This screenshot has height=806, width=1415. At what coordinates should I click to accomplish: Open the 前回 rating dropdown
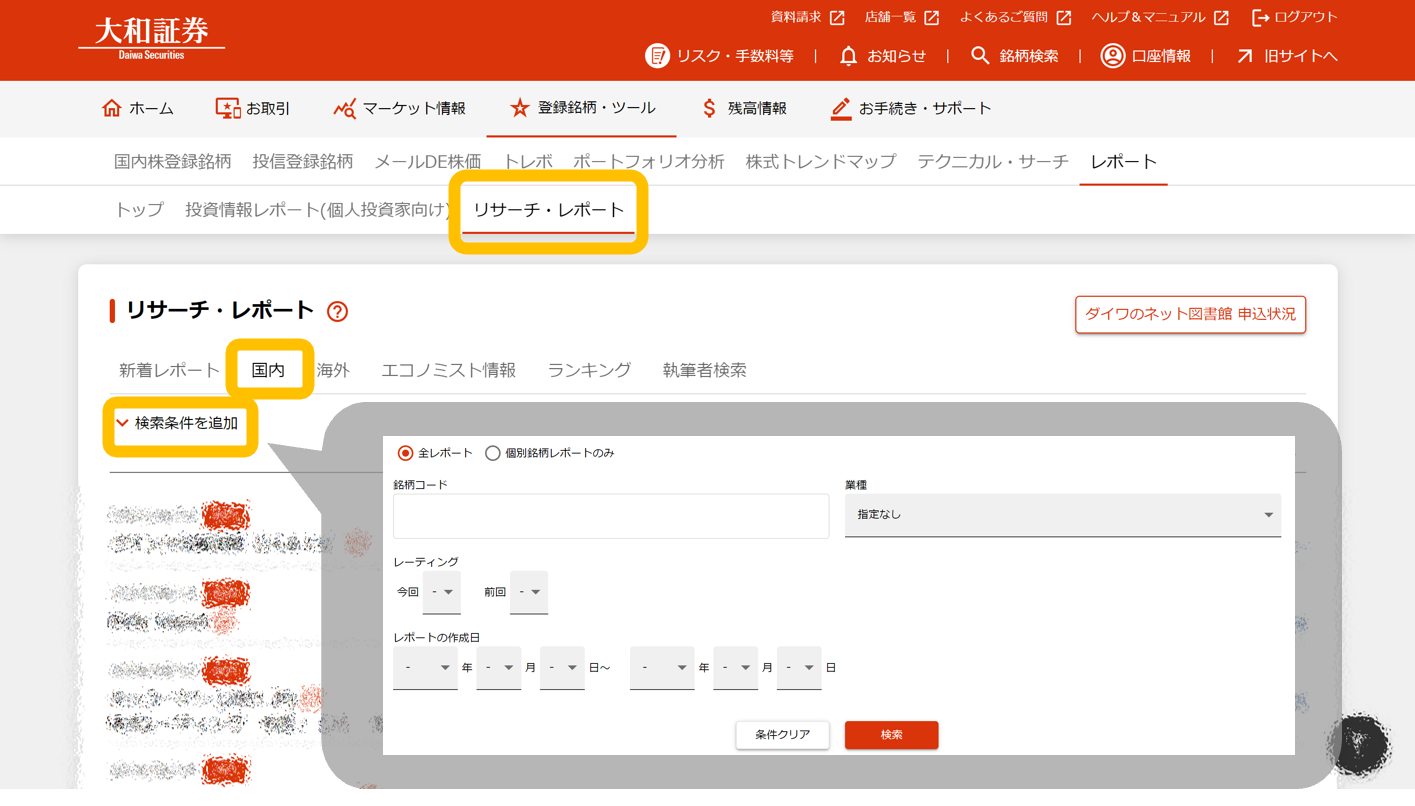click(x=528, y=592)
